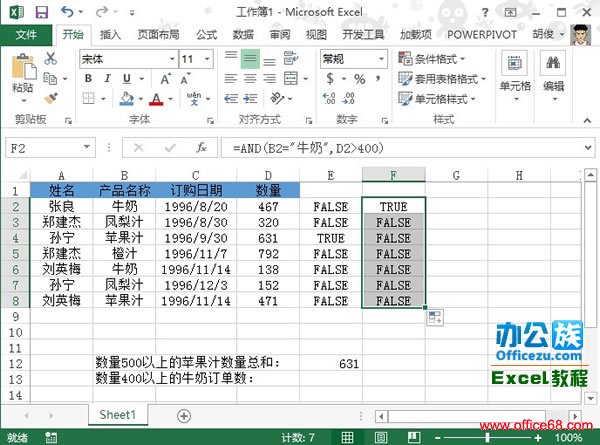The width and height of the screenshot is (600, 445).
Task: Expand the formula bar
Action: pos(588,148)
